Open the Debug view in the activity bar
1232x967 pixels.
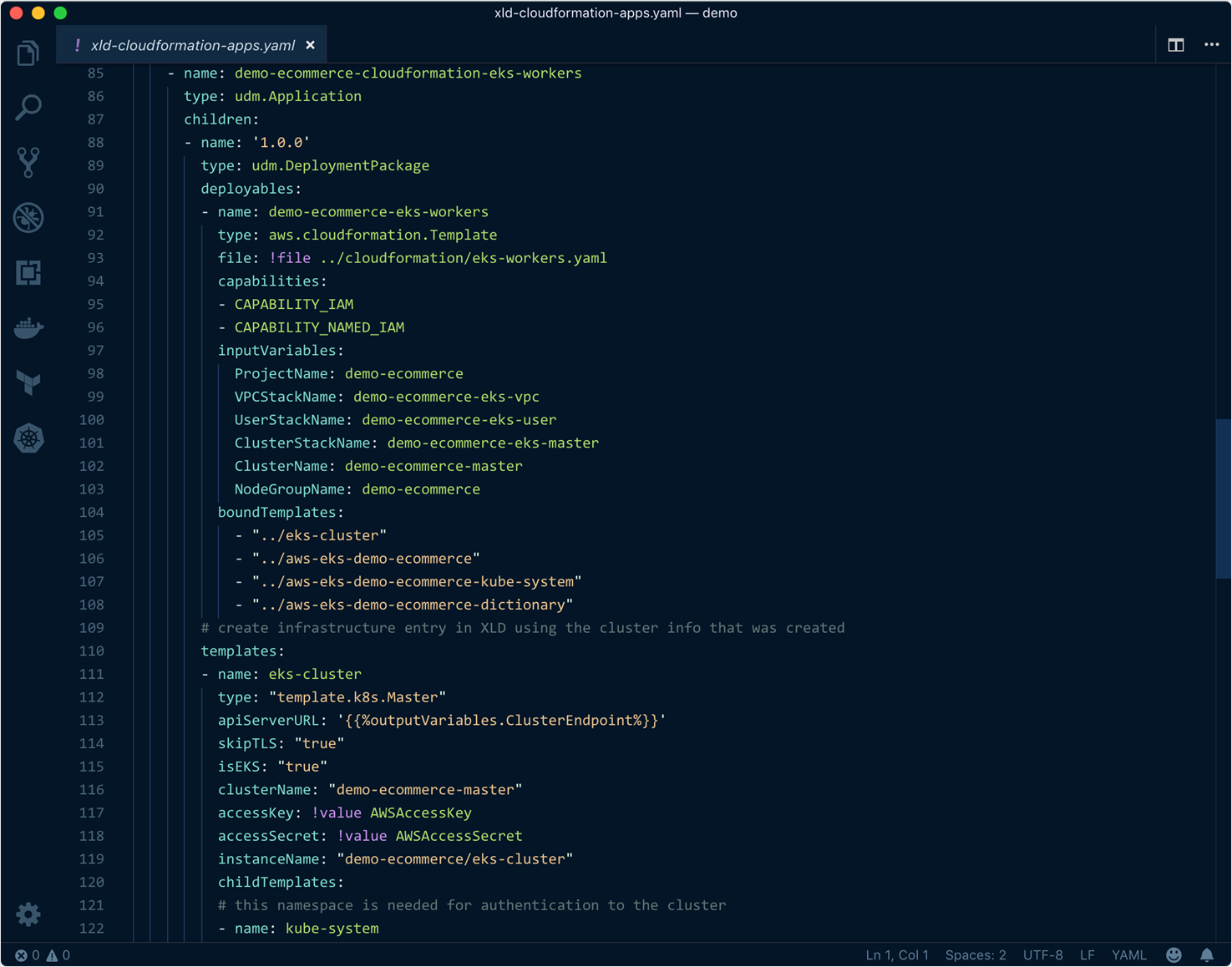[28, 218]
